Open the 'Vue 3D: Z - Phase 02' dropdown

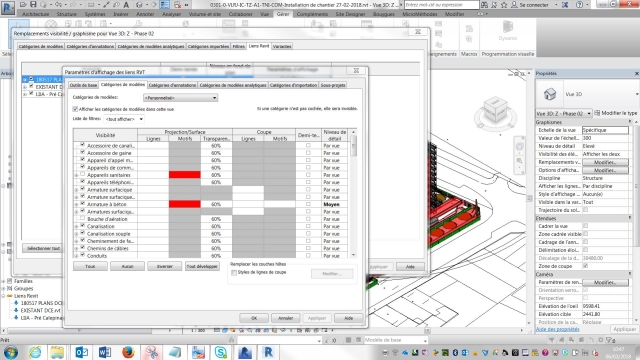click(x=564, y=113)
